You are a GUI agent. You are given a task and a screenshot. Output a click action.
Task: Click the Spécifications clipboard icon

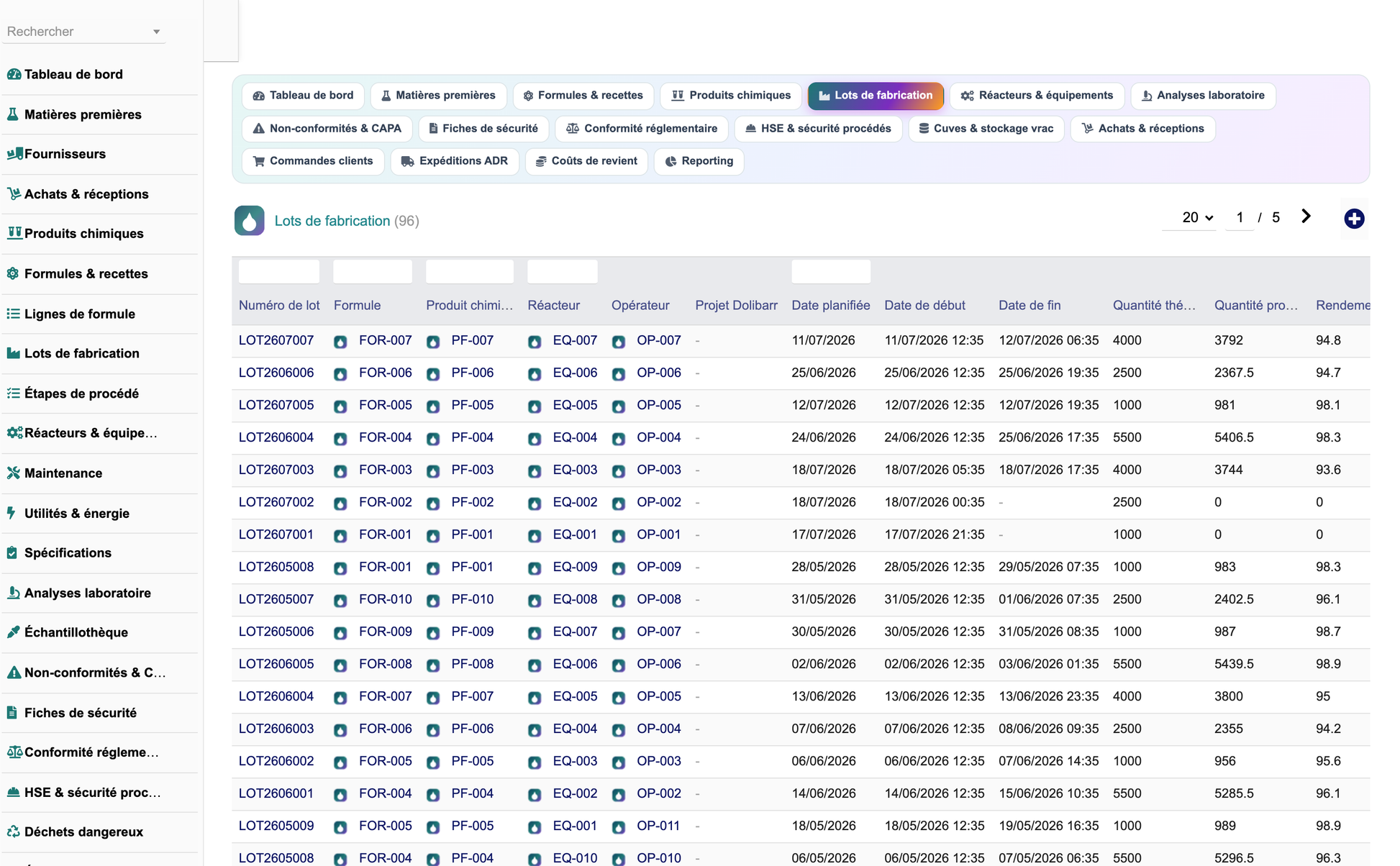coord(14,553)
